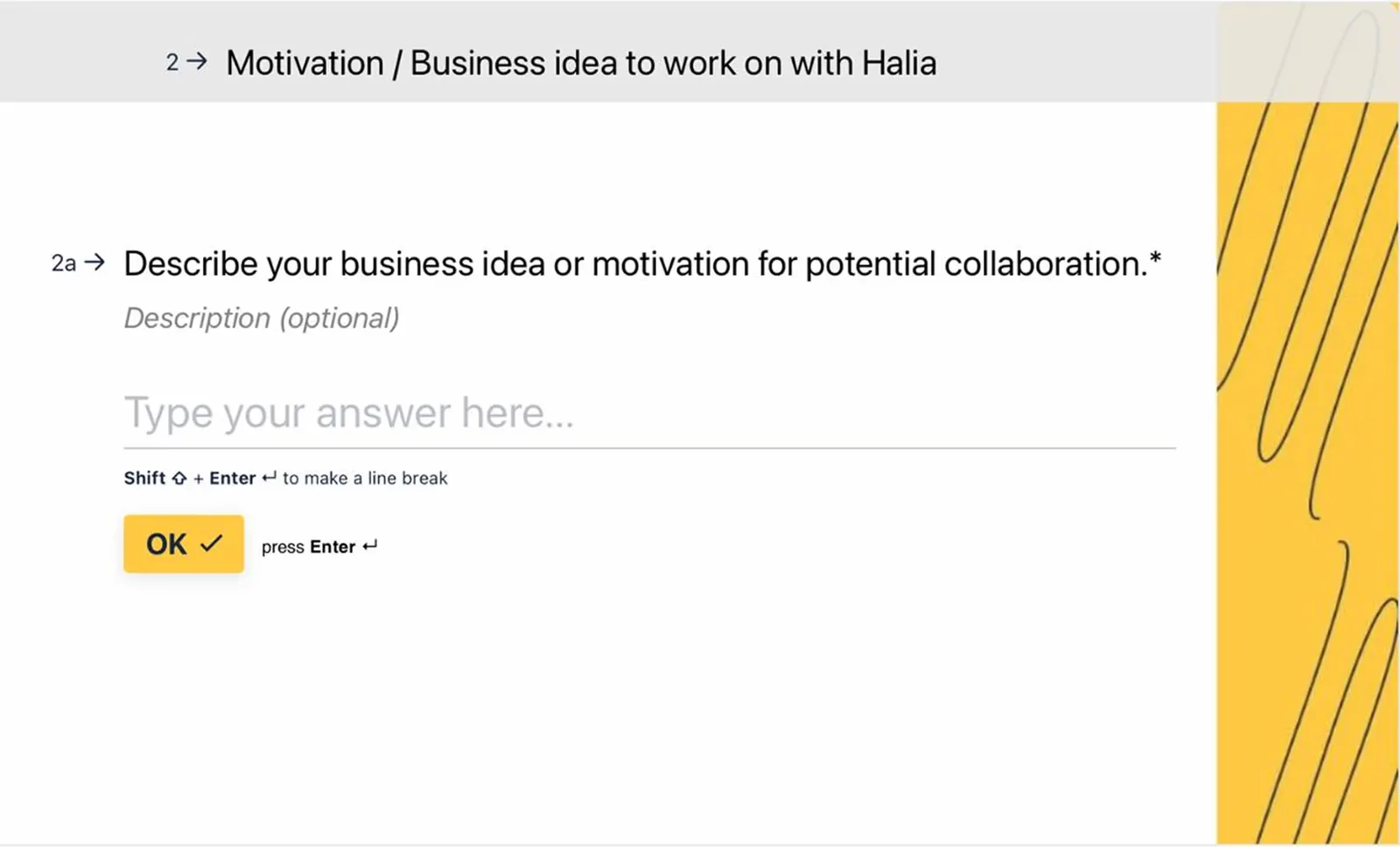The height and width of the screenshot is (847, 1400).
Task: Select the question text about business idea
Action: tap(639, 263)
